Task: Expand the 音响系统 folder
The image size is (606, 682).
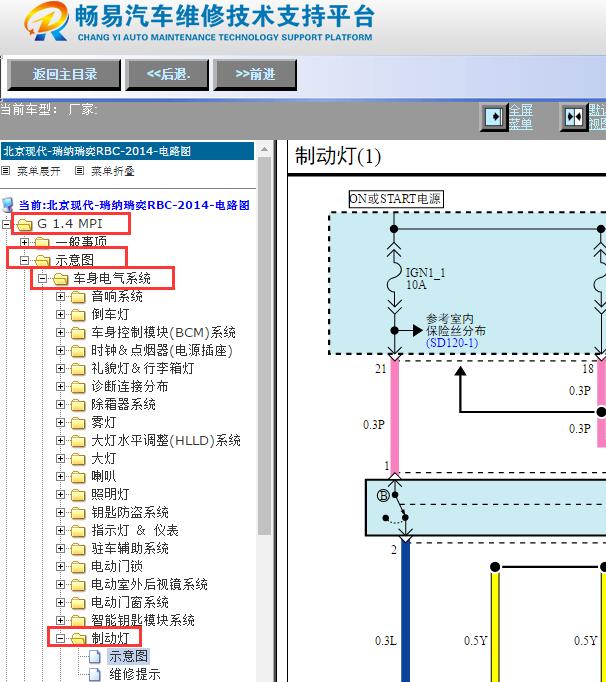Action: (60, 297)
